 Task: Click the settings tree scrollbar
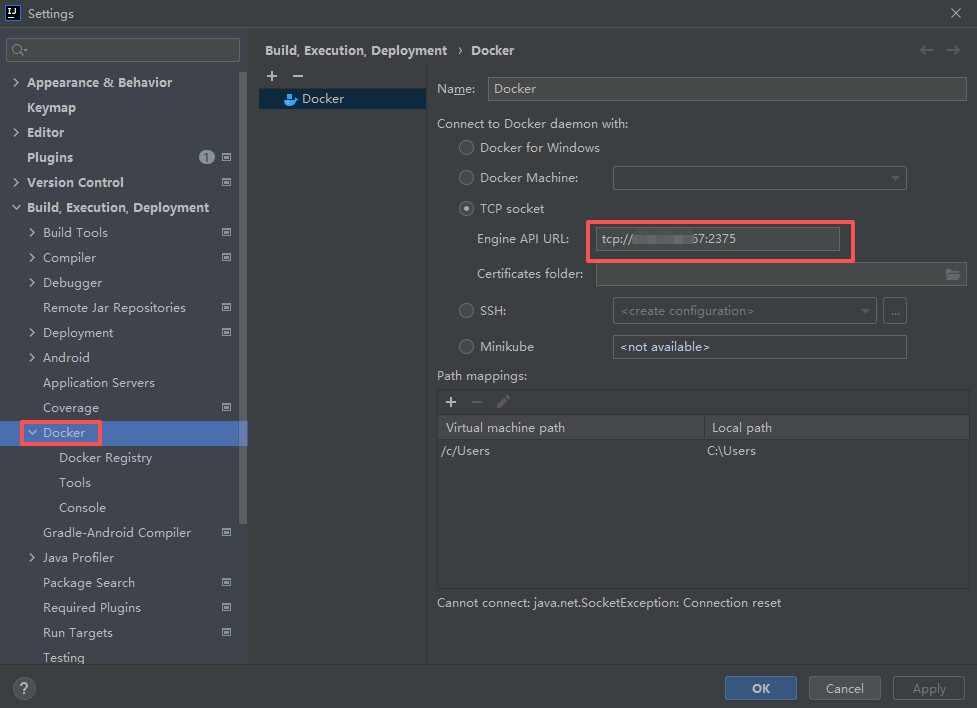(243, 298)
